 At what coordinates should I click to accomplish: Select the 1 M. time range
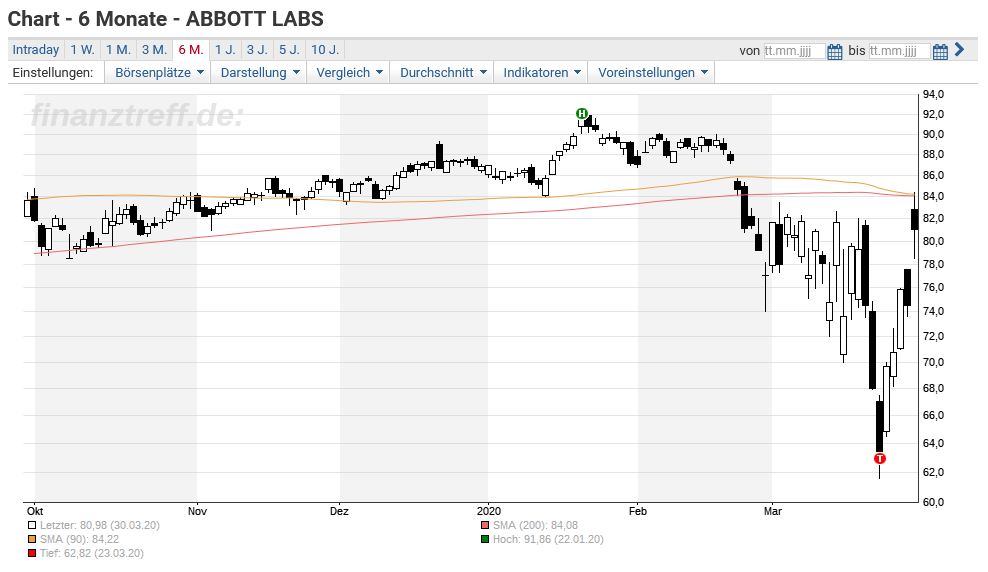tap(118, 50)
